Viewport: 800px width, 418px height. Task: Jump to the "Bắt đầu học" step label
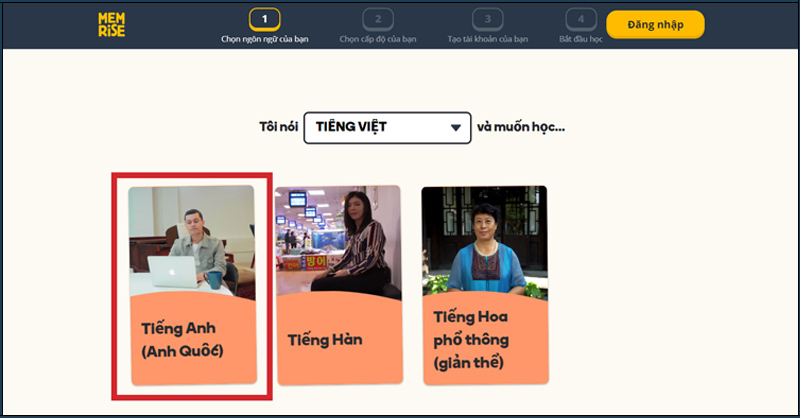[580, 40]
